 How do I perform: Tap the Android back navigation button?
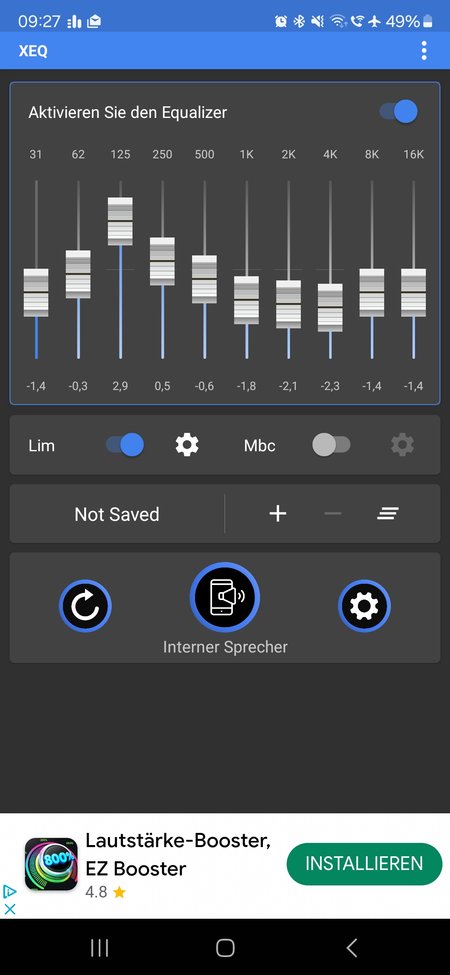coord(352,948)
